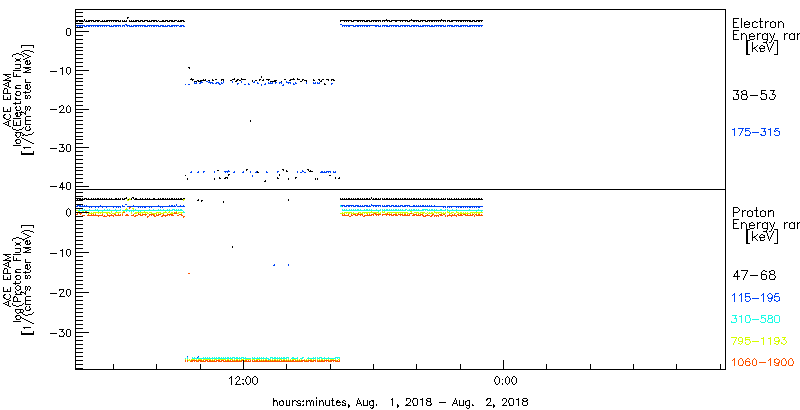
Task: Click the 12:00 time axis label
Action: (243, 380)
